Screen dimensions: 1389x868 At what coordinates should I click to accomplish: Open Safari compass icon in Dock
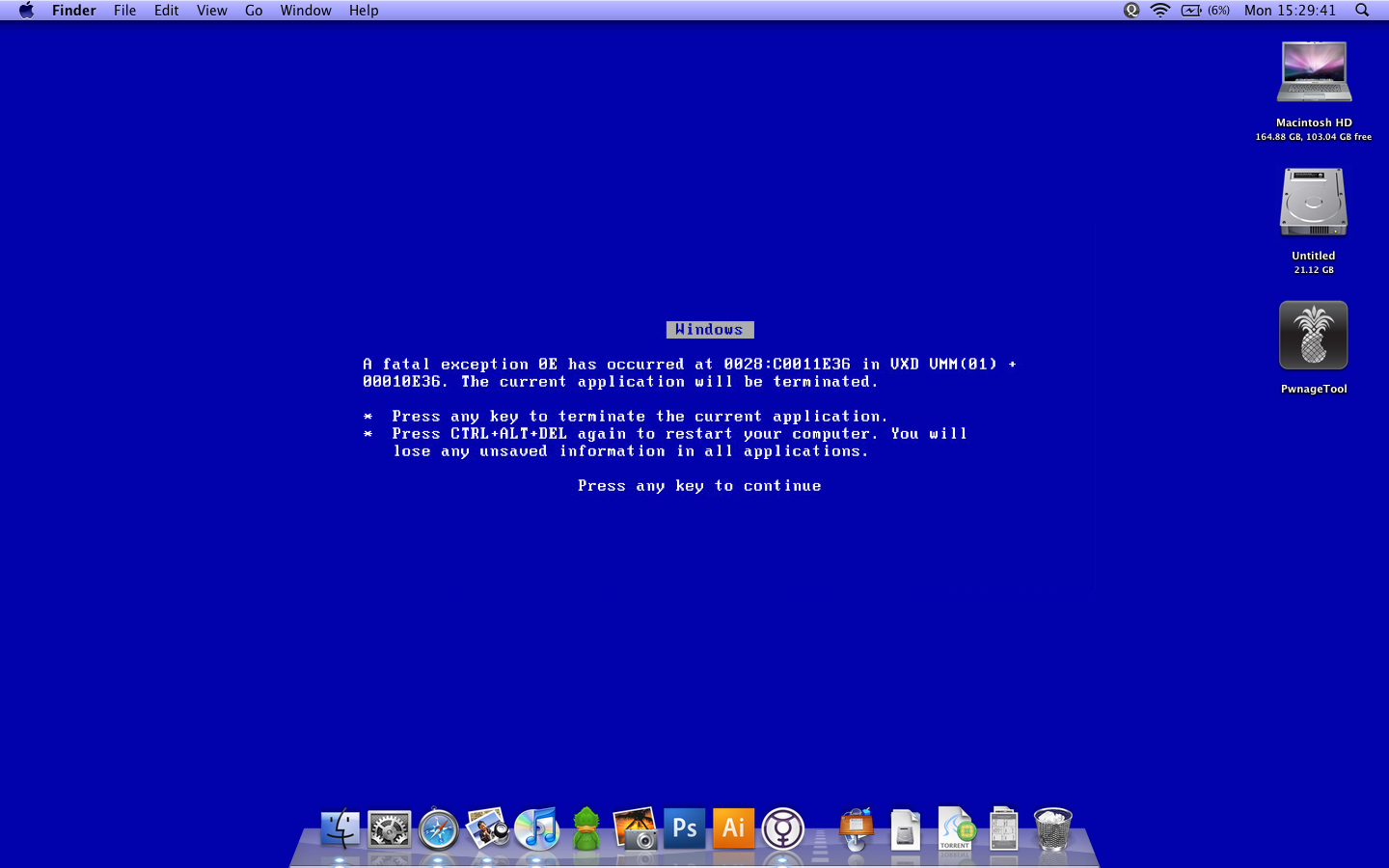439,828
